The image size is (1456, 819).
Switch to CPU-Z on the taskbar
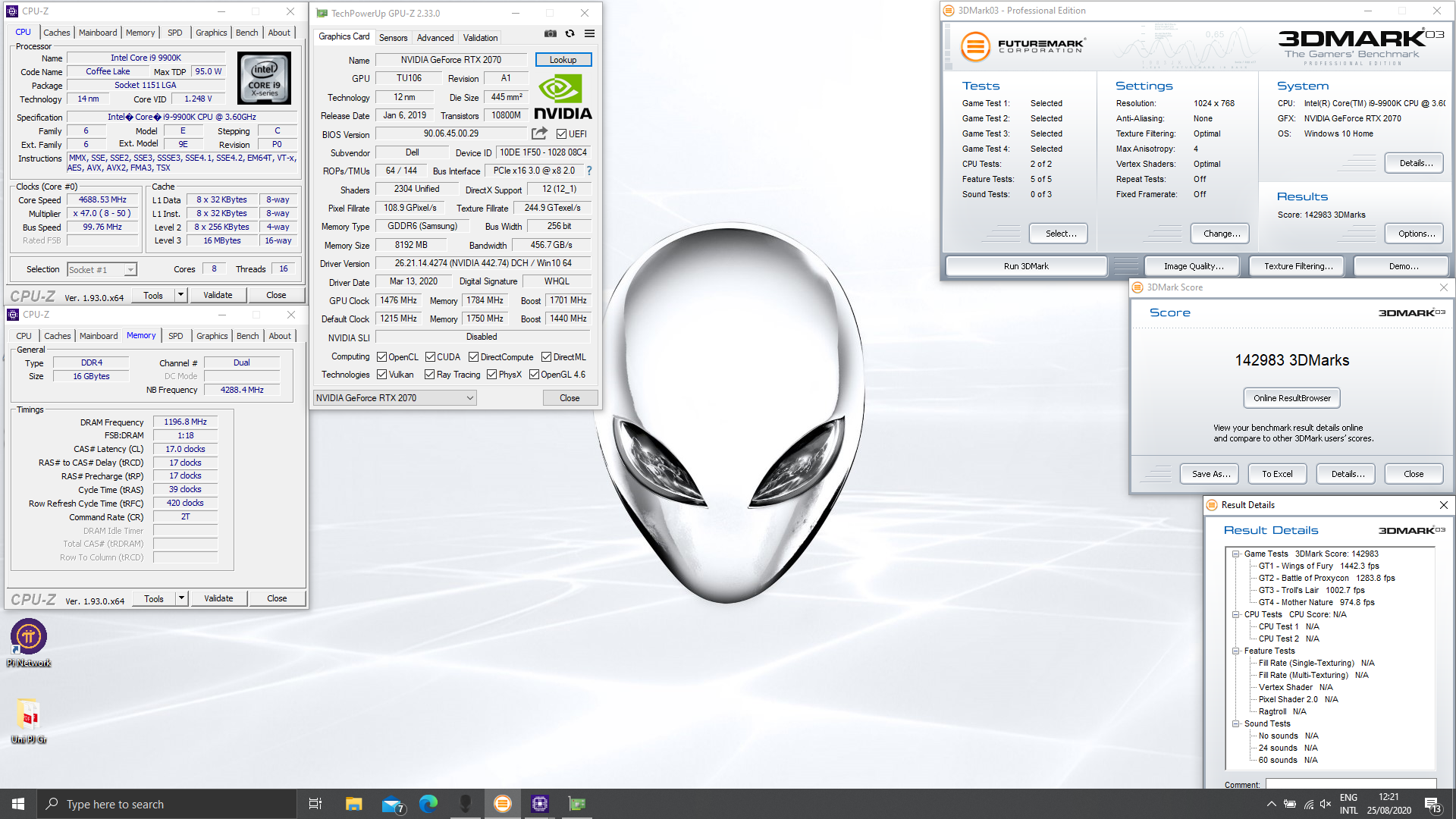(x=540, y=804)
